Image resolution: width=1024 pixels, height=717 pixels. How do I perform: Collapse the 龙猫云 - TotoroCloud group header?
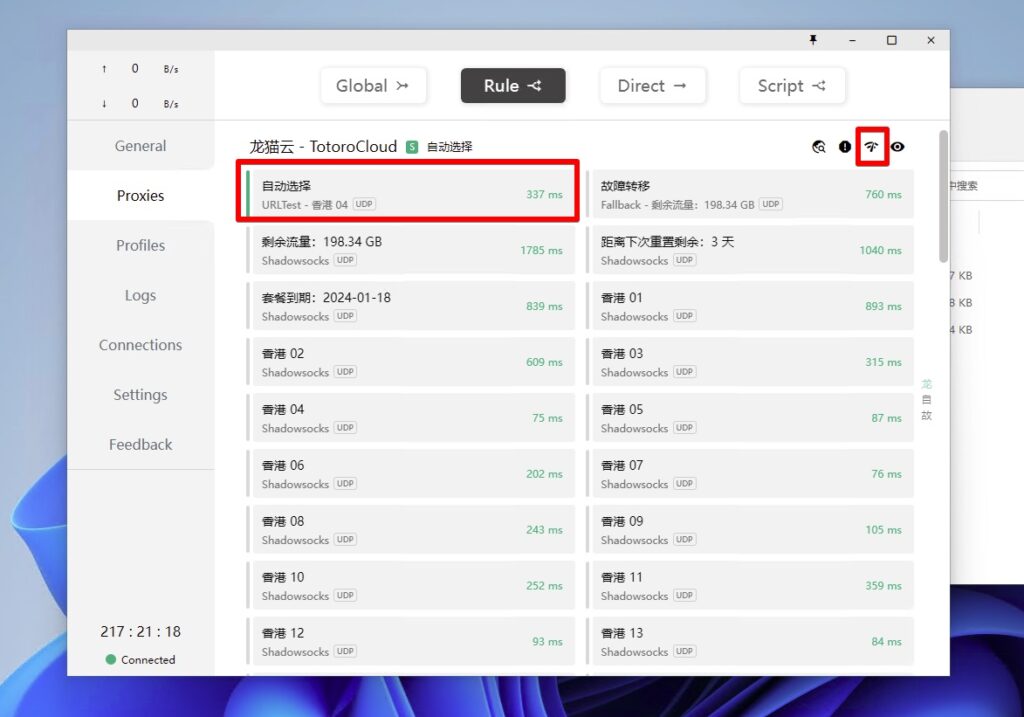323,146
